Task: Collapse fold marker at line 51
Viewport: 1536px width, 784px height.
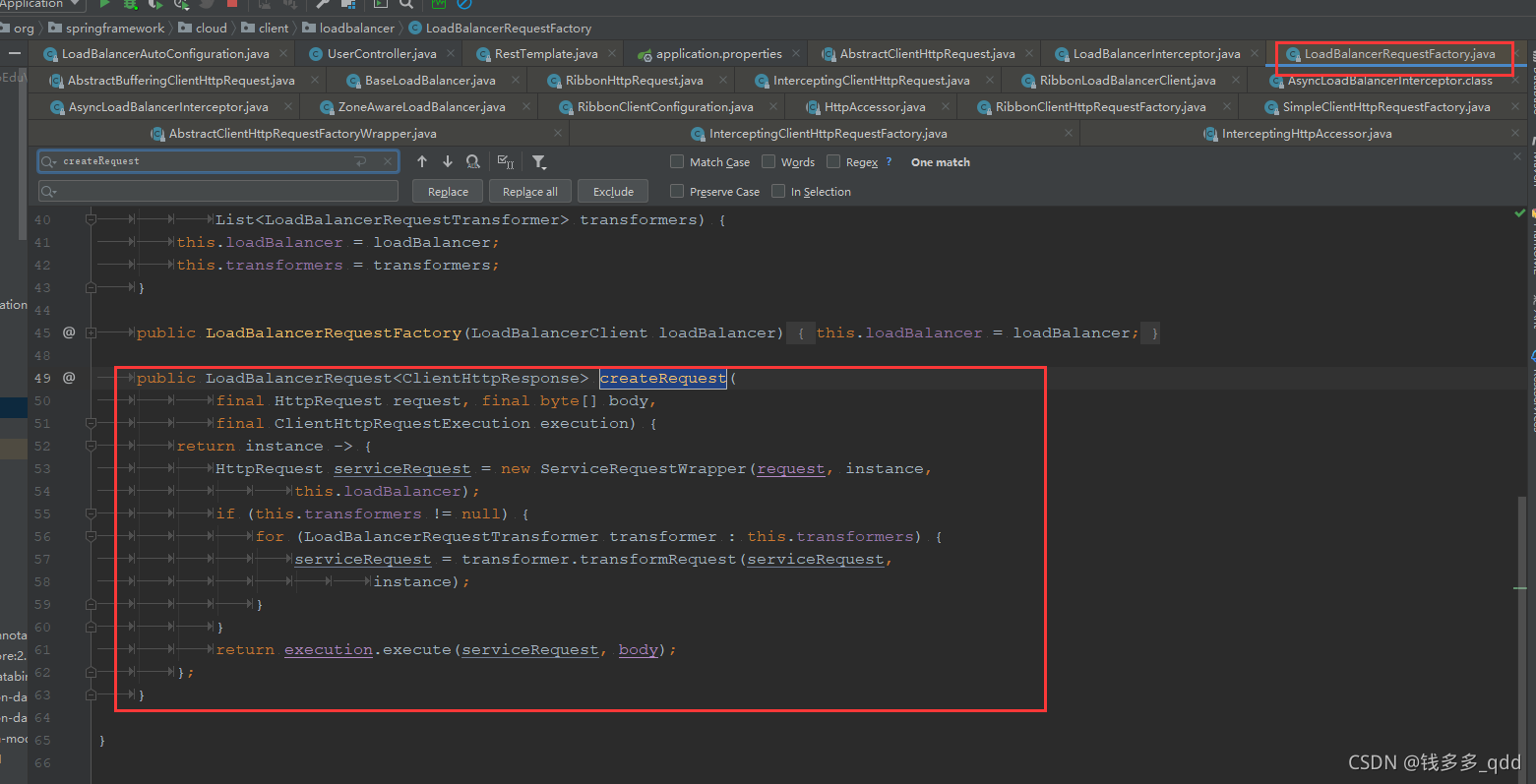Action: (x=91, y=423)
